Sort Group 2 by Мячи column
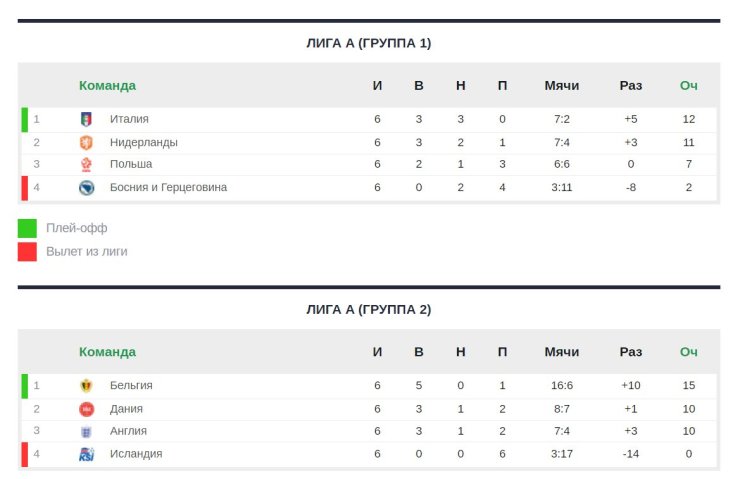Screen dimensions: 740x479 [562, 352]
